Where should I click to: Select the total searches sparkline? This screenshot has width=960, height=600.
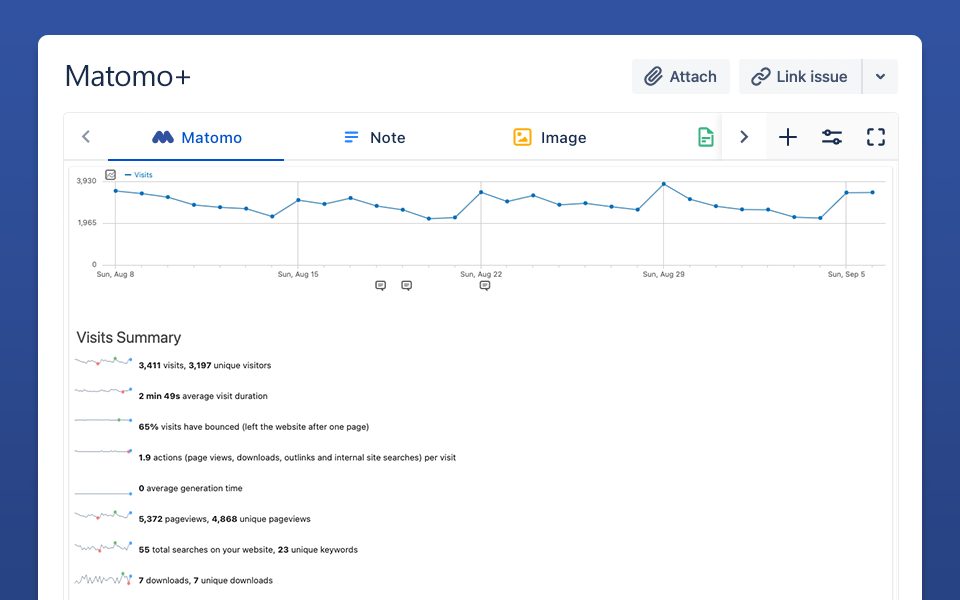(103, 546)
